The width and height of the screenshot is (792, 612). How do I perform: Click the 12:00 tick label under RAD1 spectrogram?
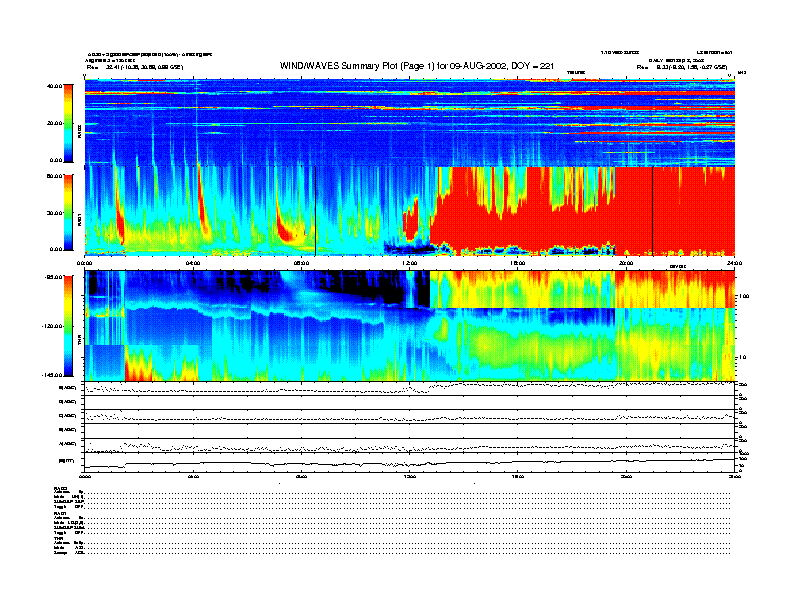(x=410, y=263)
